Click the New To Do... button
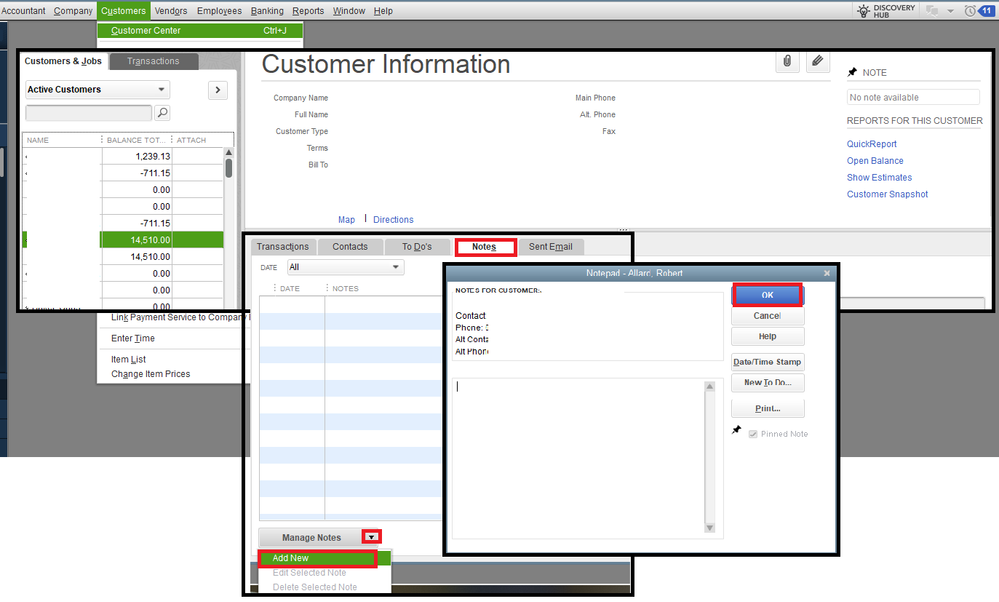 coord(767,382)
